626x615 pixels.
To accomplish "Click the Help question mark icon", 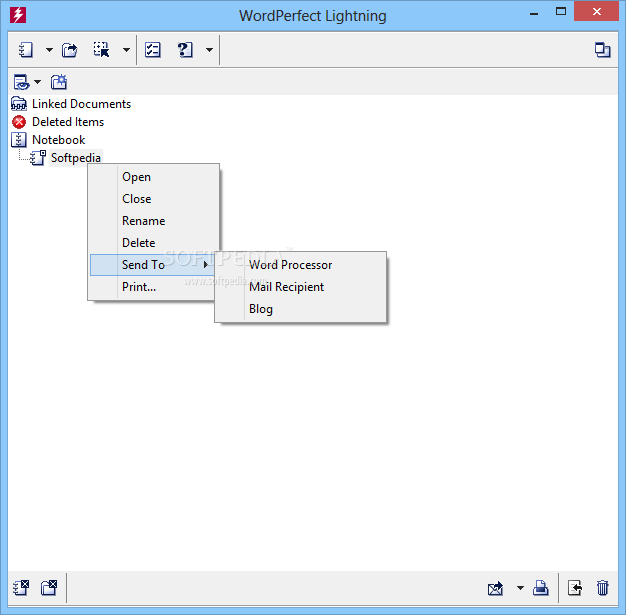I will [x=185, y=50].
